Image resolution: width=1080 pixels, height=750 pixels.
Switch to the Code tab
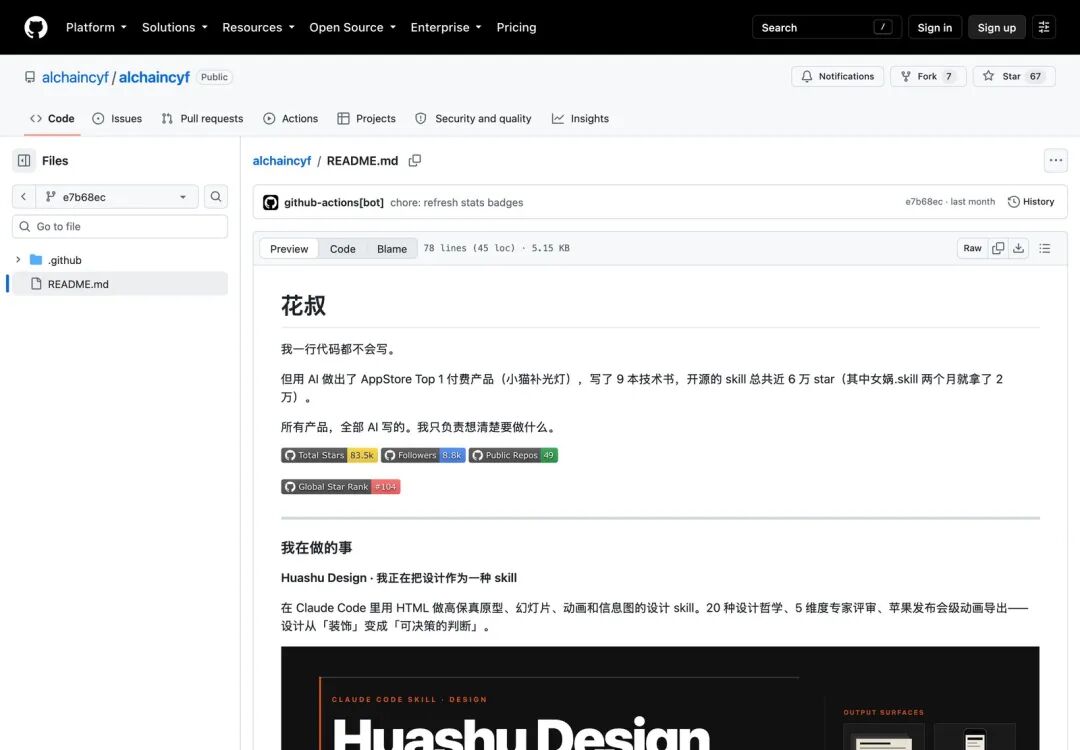52,118
